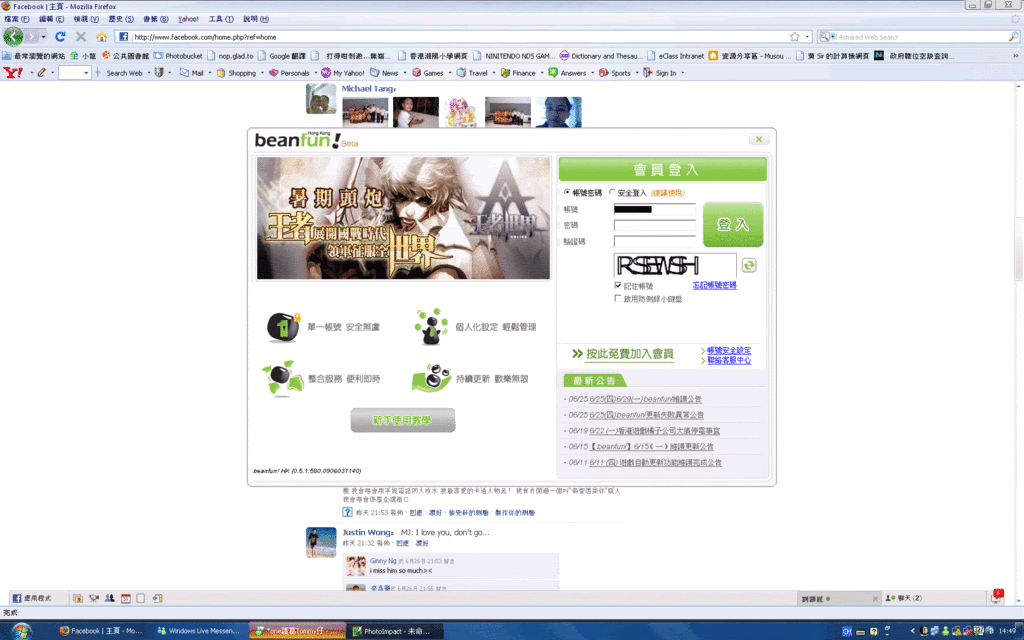Open Yahoo Mail from the toolbar
Image resolution: width=1024 pixels, height=640 pixels.
[x=191, y=73]
